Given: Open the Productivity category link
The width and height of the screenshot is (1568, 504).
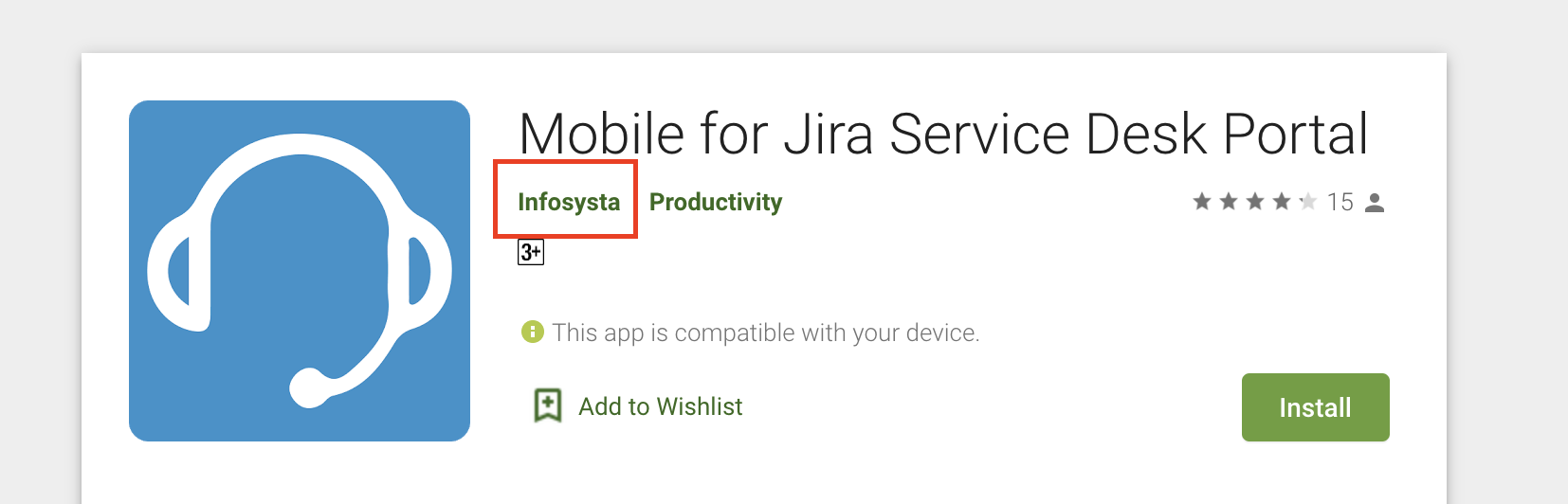Looking at the screenshot, I should pyautogui.click(x=716, y=202).
